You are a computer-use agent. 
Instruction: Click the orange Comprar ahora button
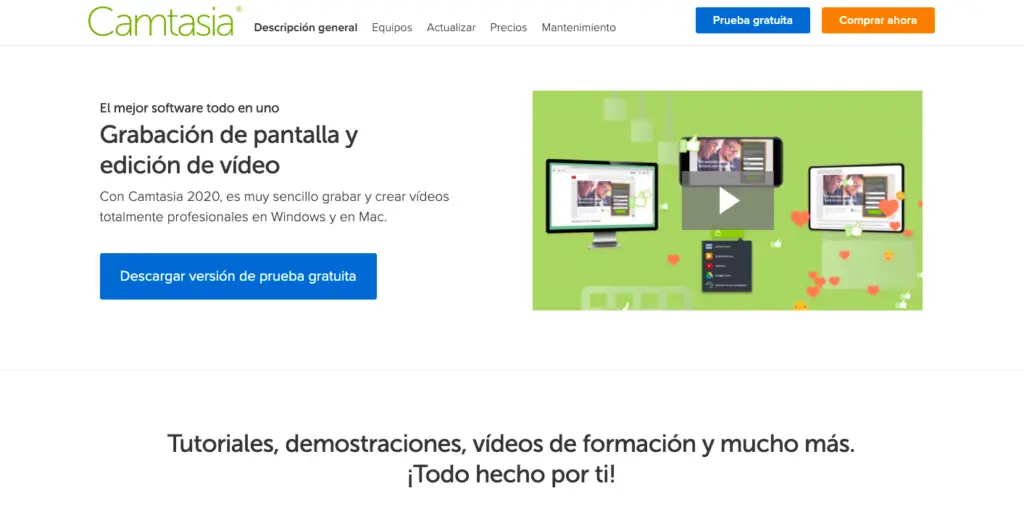coord(878,20)
